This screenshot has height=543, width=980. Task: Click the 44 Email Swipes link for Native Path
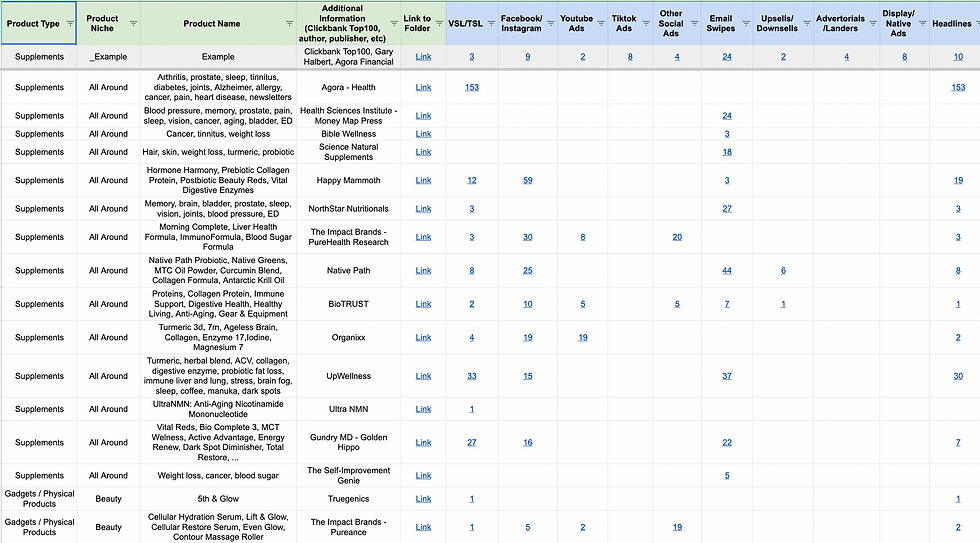click(727, 271)
